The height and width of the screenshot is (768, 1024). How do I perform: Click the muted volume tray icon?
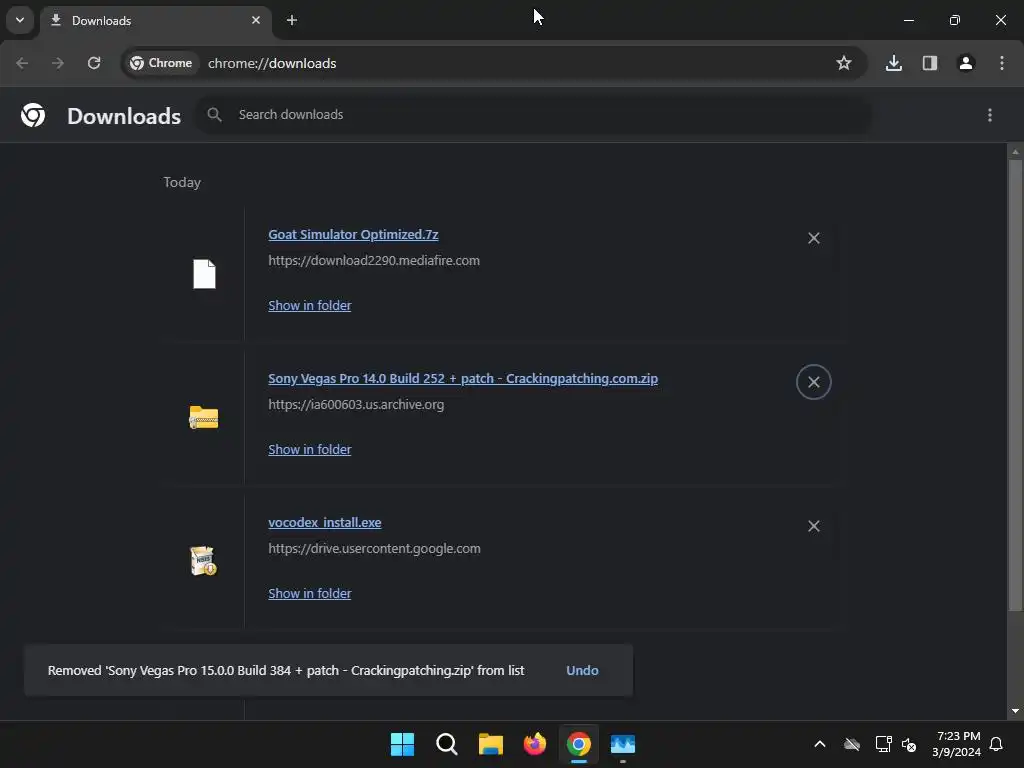tap(909, 744)
